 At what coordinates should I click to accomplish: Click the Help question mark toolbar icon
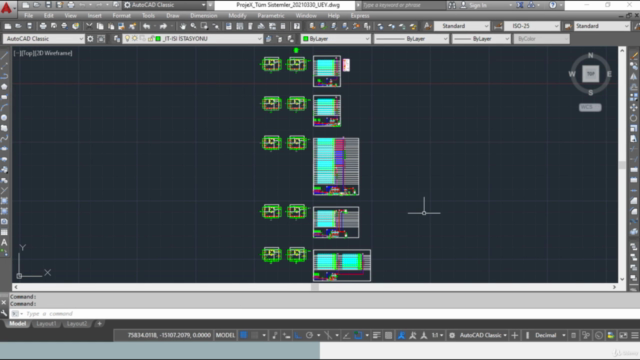click(297, 26)
